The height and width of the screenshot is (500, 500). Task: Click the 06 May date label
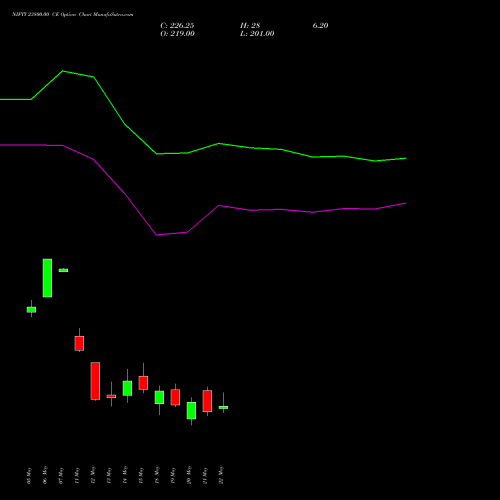tap(45, 475)
